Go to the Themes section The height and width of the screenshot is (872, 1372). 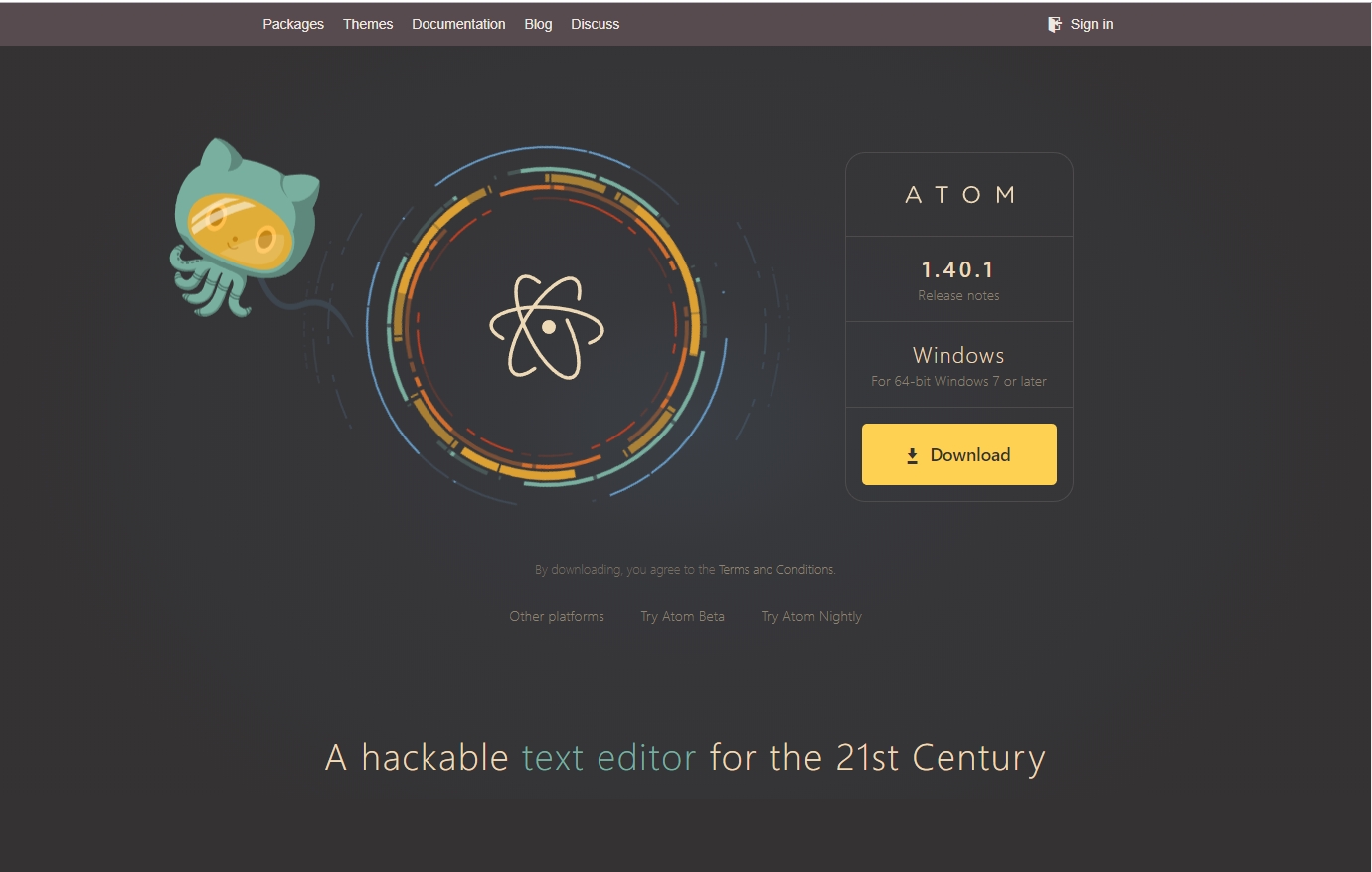[x=368, y=24]
